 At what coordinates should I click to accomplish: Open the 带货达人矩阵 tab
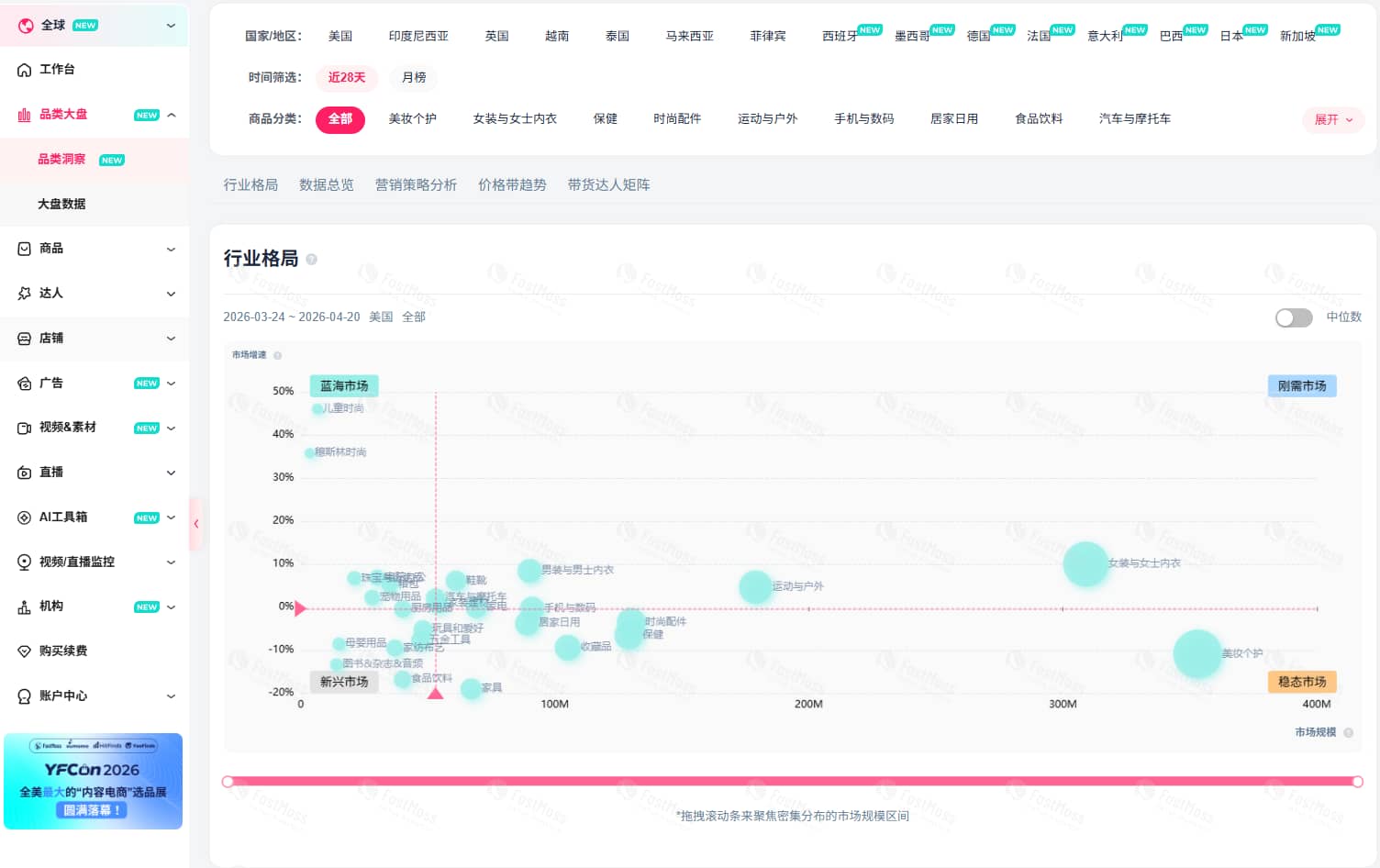pyautogui.click(x=607, y=184)
